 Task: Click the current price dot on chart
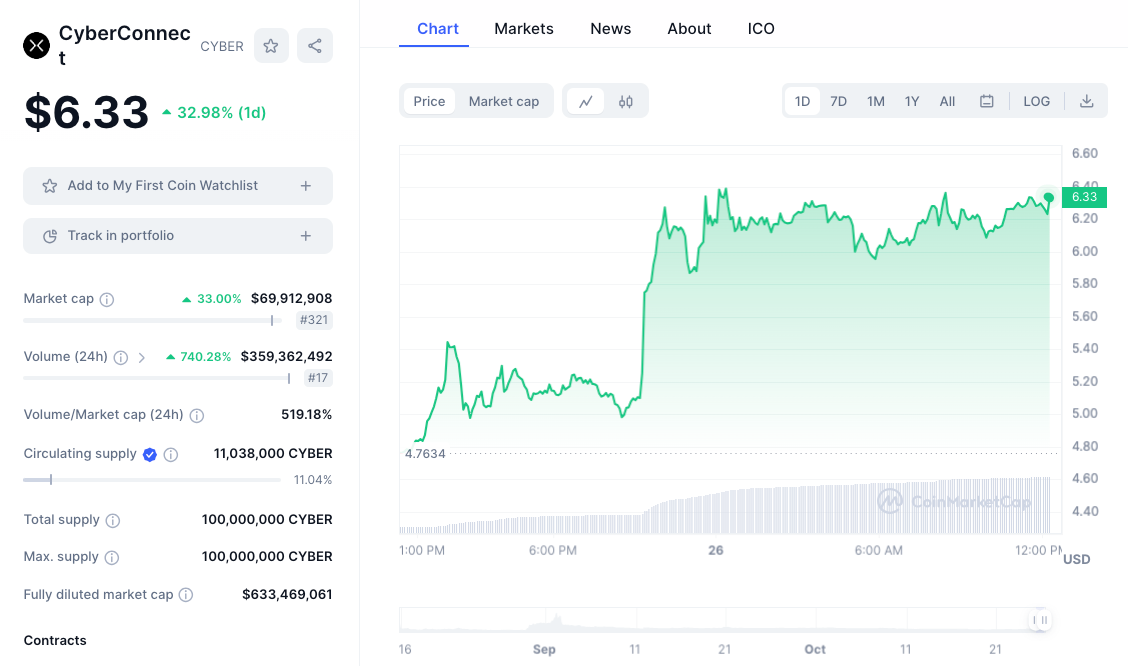[1048, 197]
